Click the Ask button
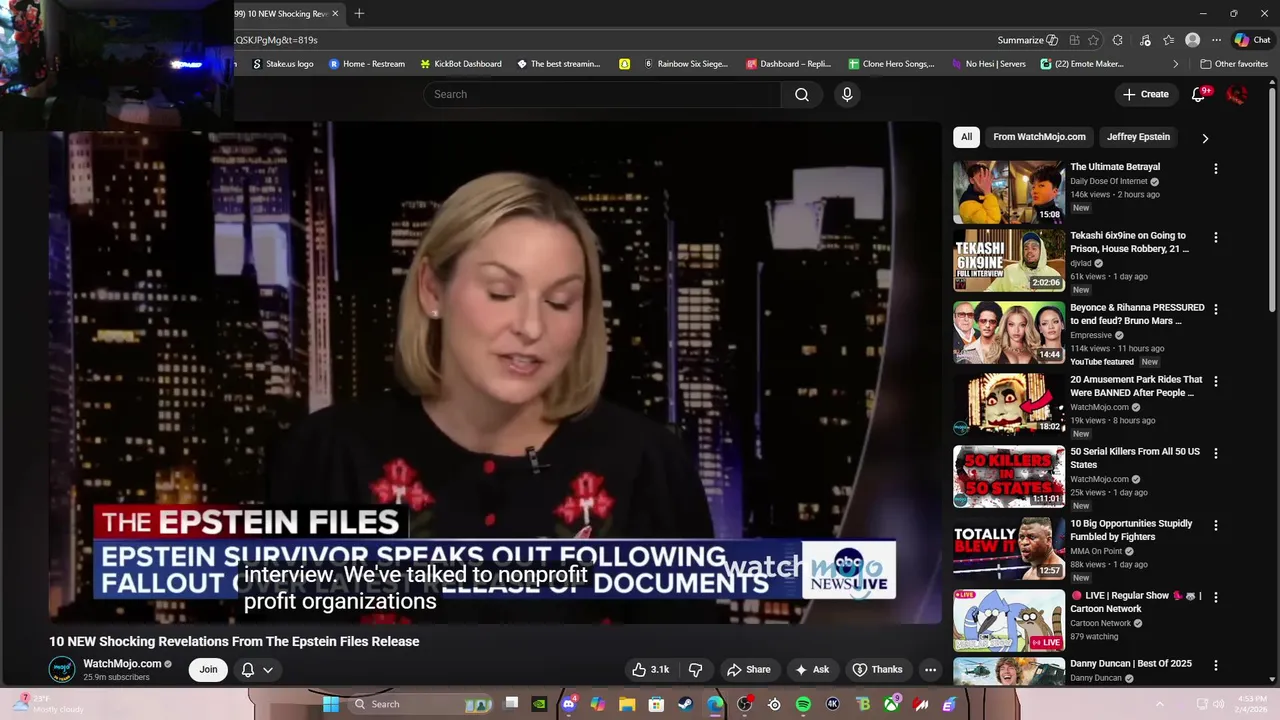 (x=811, y=670)
